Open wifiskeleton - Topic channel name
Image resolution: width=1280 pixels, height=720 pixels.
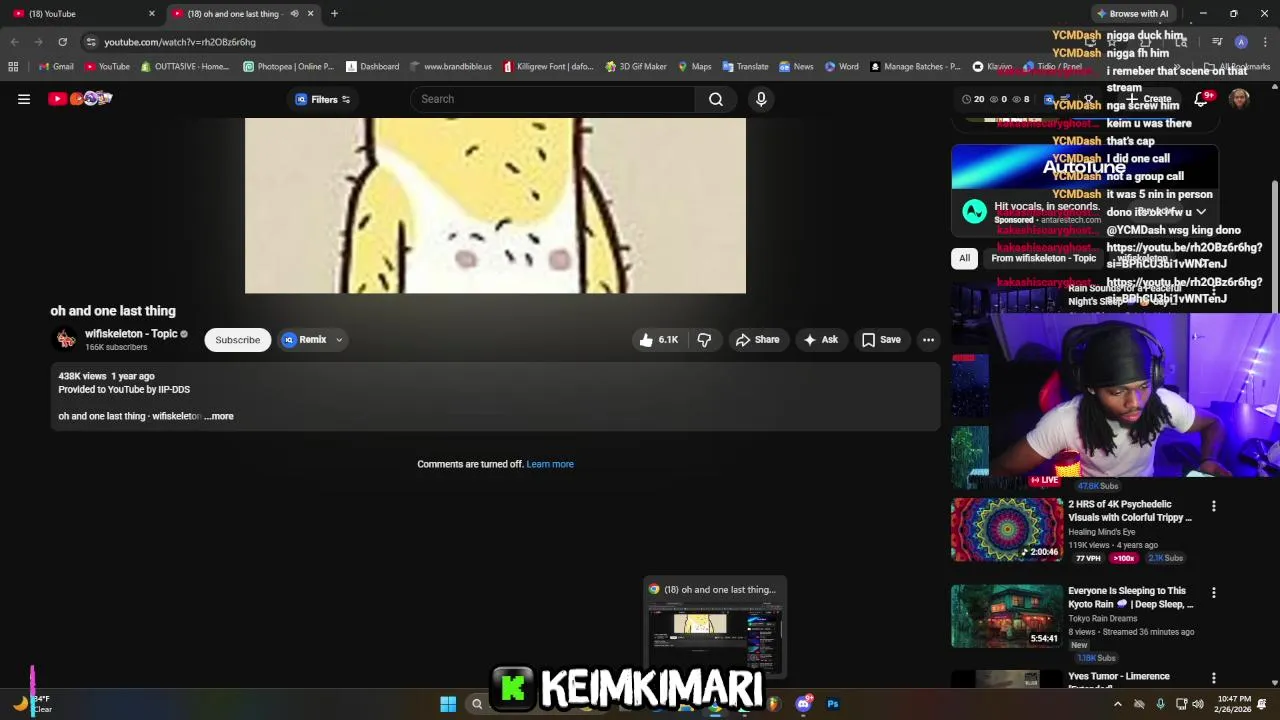tap(131, 334)
